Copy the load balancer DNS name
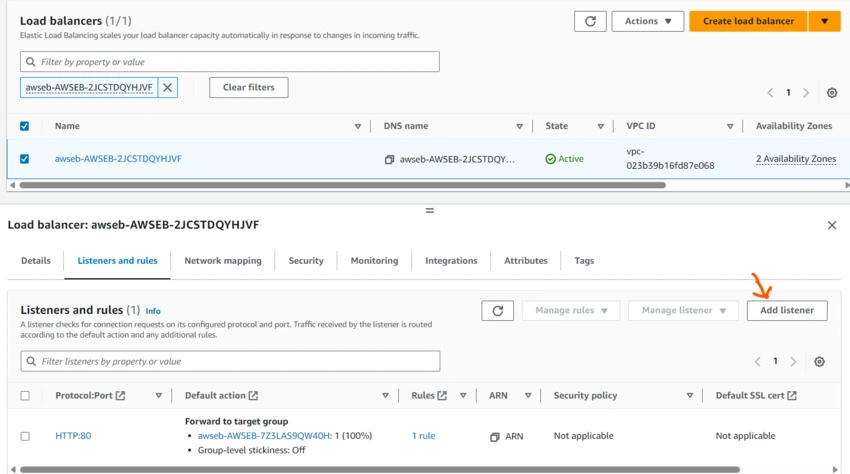 tap(389, 159)
